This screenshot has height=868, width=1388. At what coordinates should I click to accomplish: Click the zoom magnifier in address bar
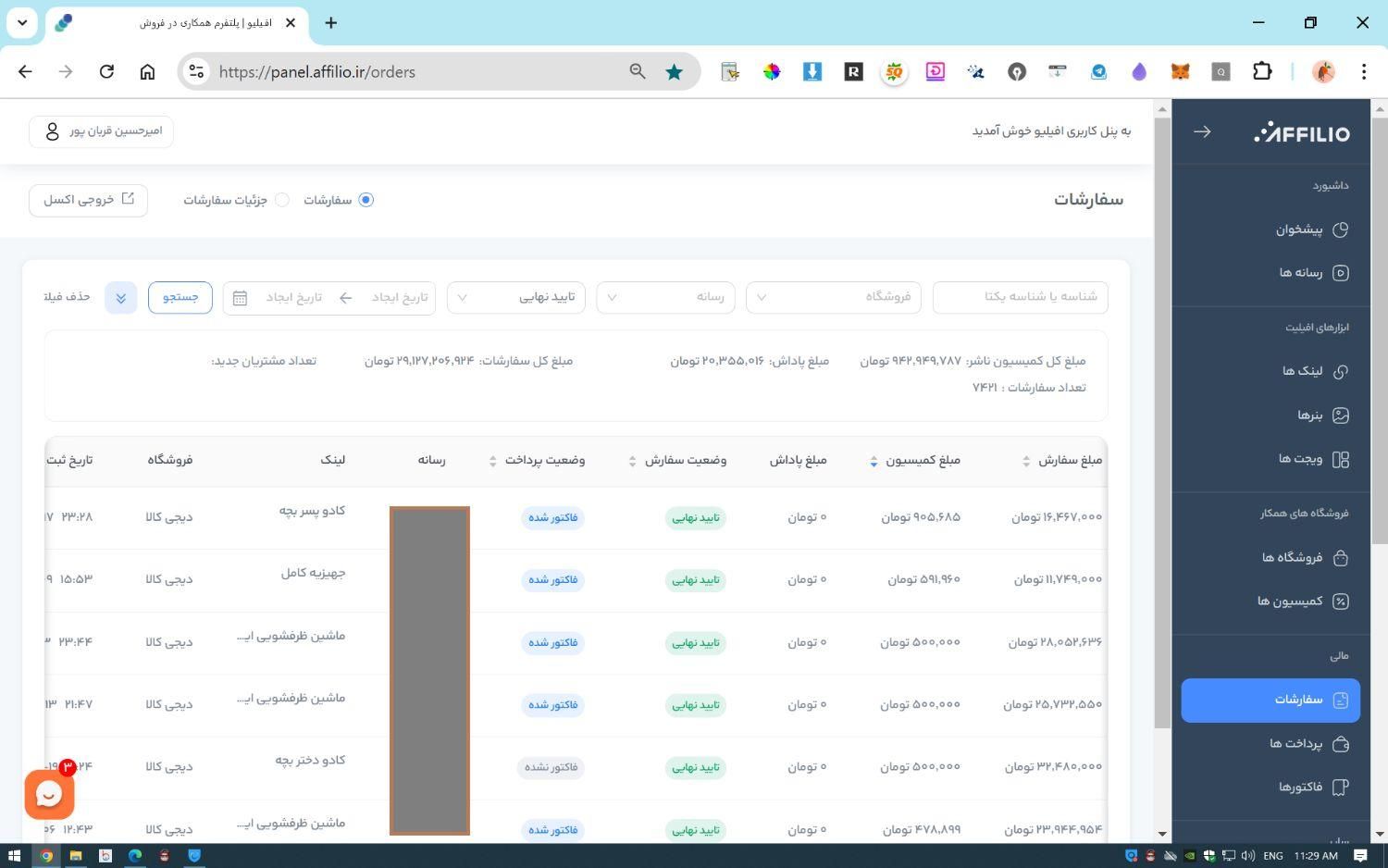click(x=638, y=71)
